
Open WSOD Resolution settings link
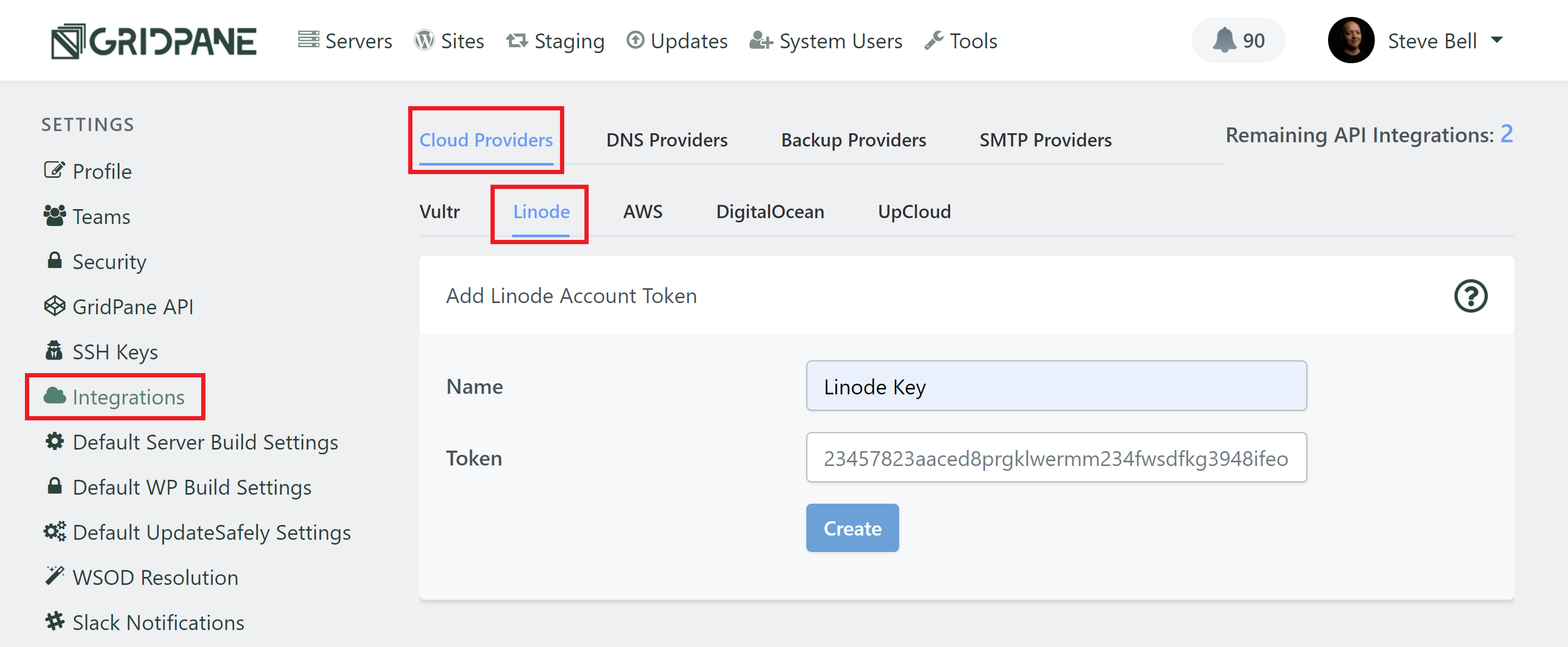click(x=141, y=577)
